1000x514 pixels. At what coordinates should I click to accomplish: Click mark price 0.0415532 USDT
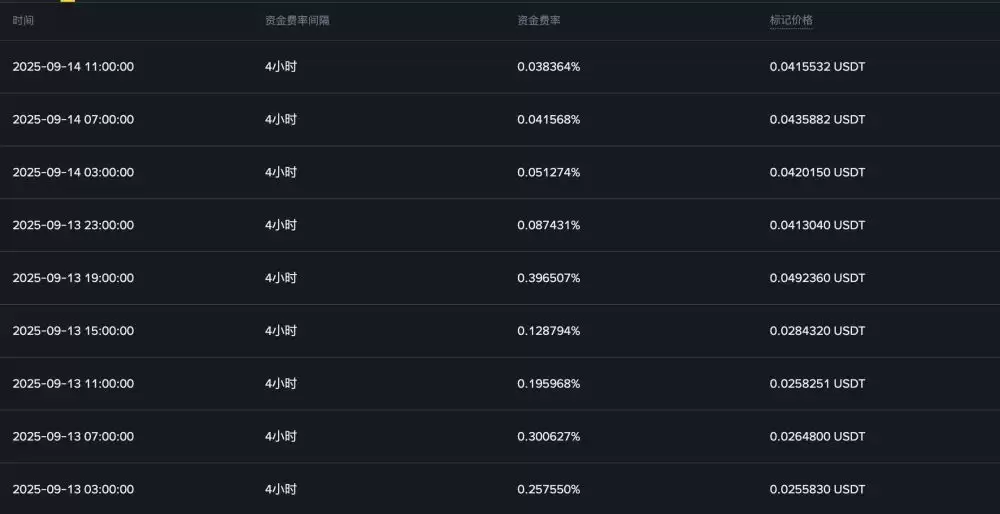[x=817, y=67]
